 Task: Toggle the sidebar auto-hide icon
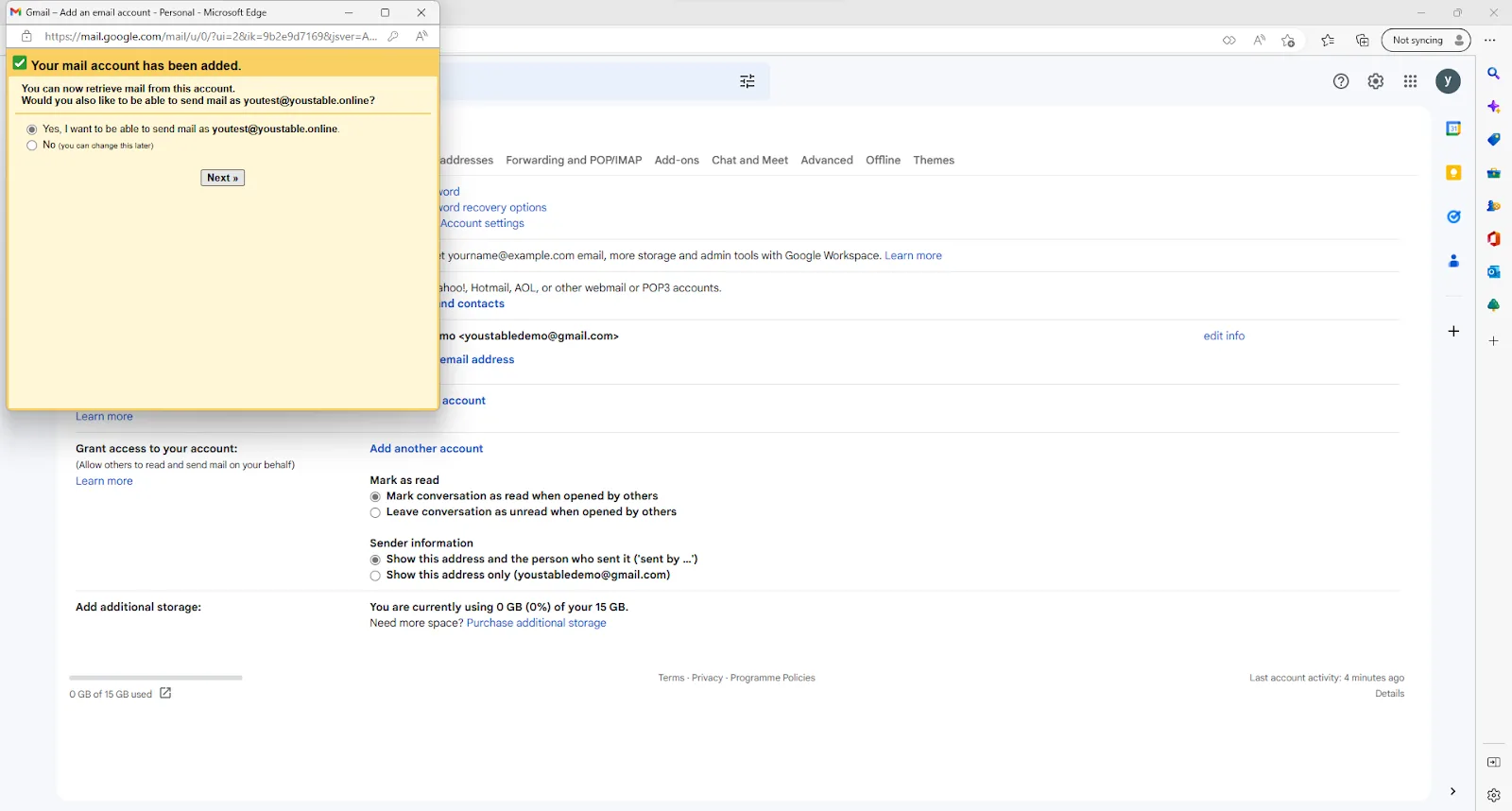point(1494,762)
